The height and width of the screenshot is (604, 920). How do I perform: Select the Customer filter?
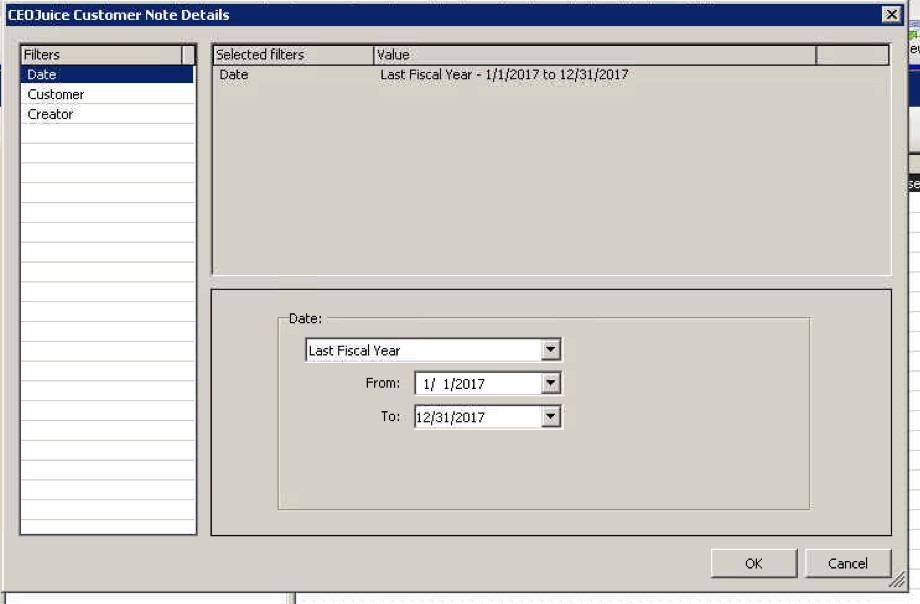107,95
